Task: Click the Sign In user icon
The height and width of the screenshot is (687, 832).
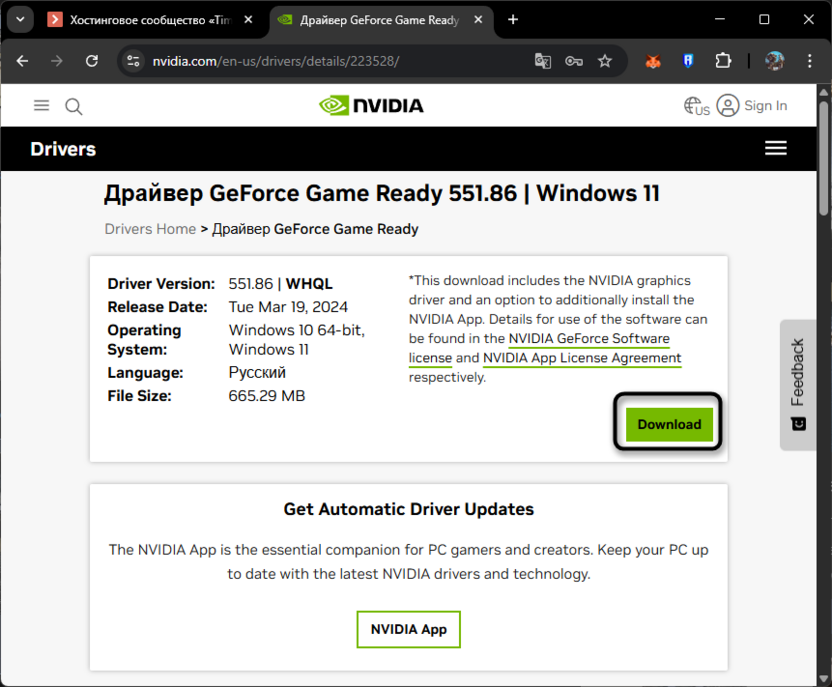Action: (x=728, y=106)
